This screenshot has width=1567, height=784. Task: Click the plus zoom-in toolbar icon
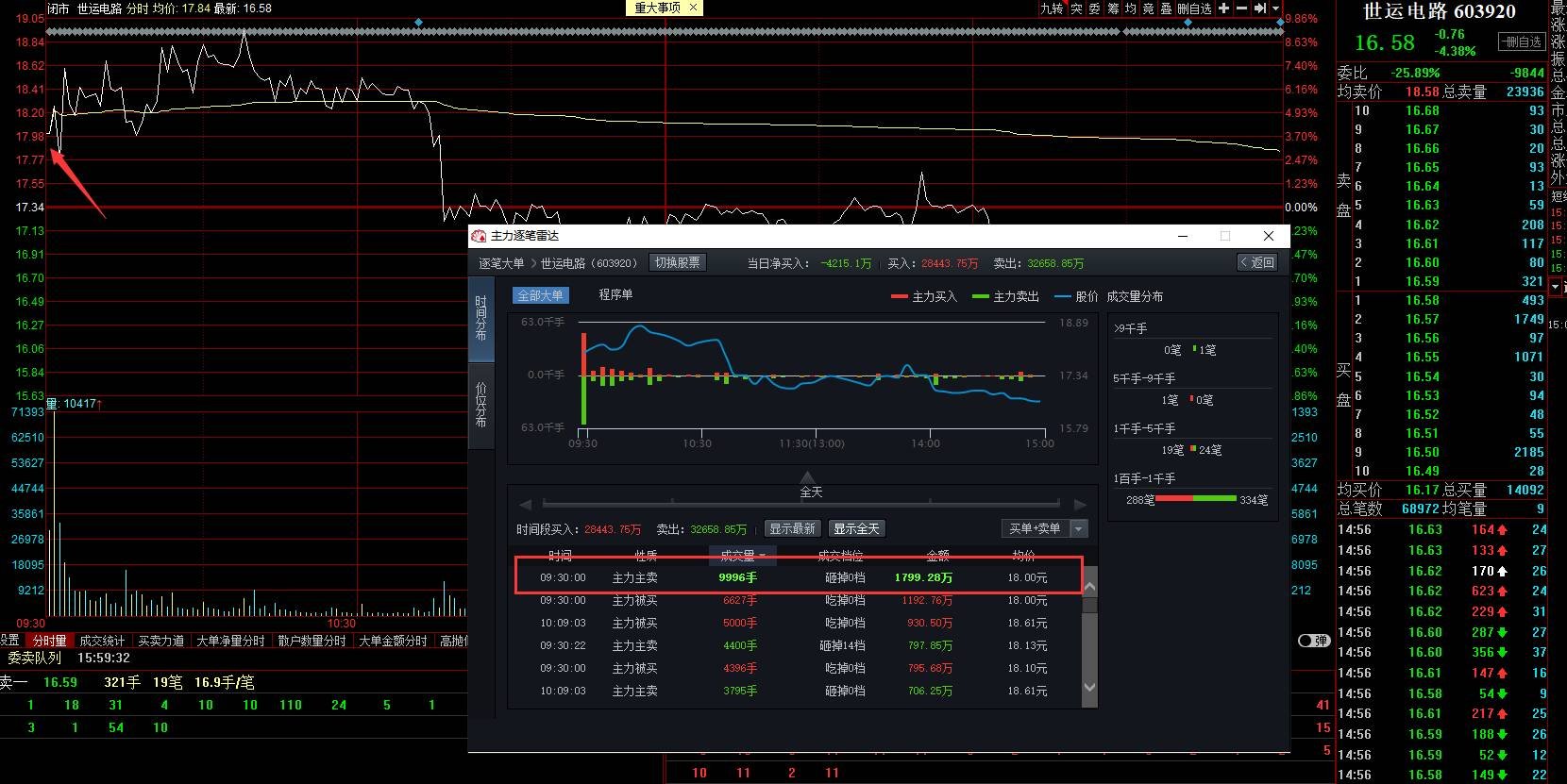[x=1224, y=8]
